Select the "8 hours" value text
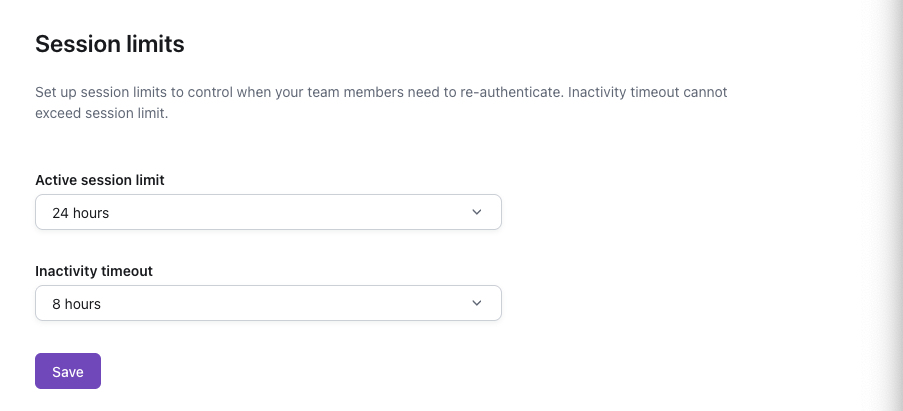 coord(76,304)
